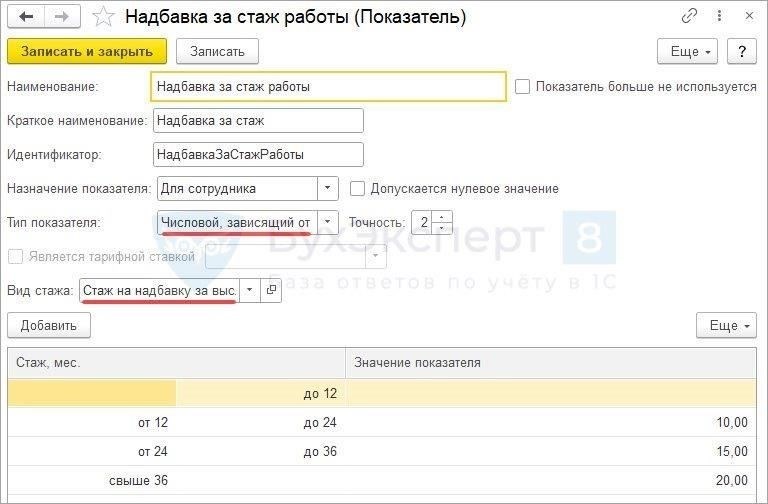Click the 10,00 value cell
This screenshot has width=768, height=504.
coord(551,422)
